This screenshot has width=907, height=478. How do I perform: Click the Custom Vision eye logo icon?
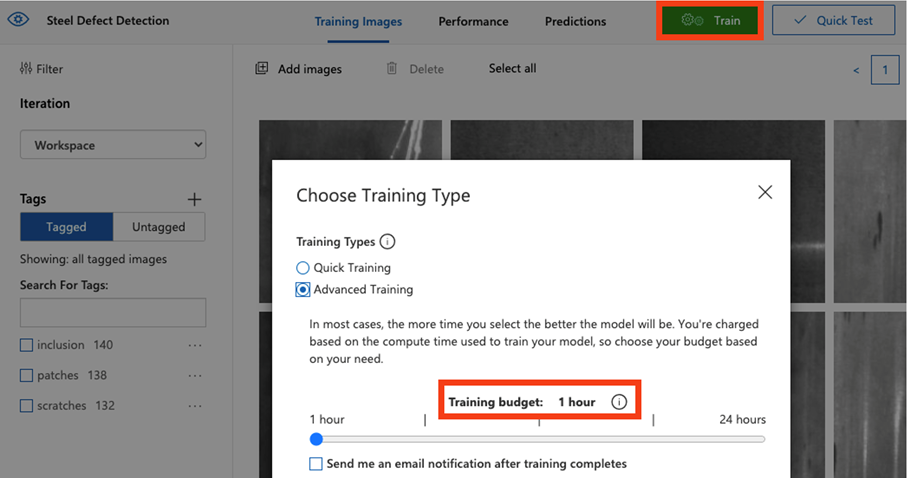(20, 20)
